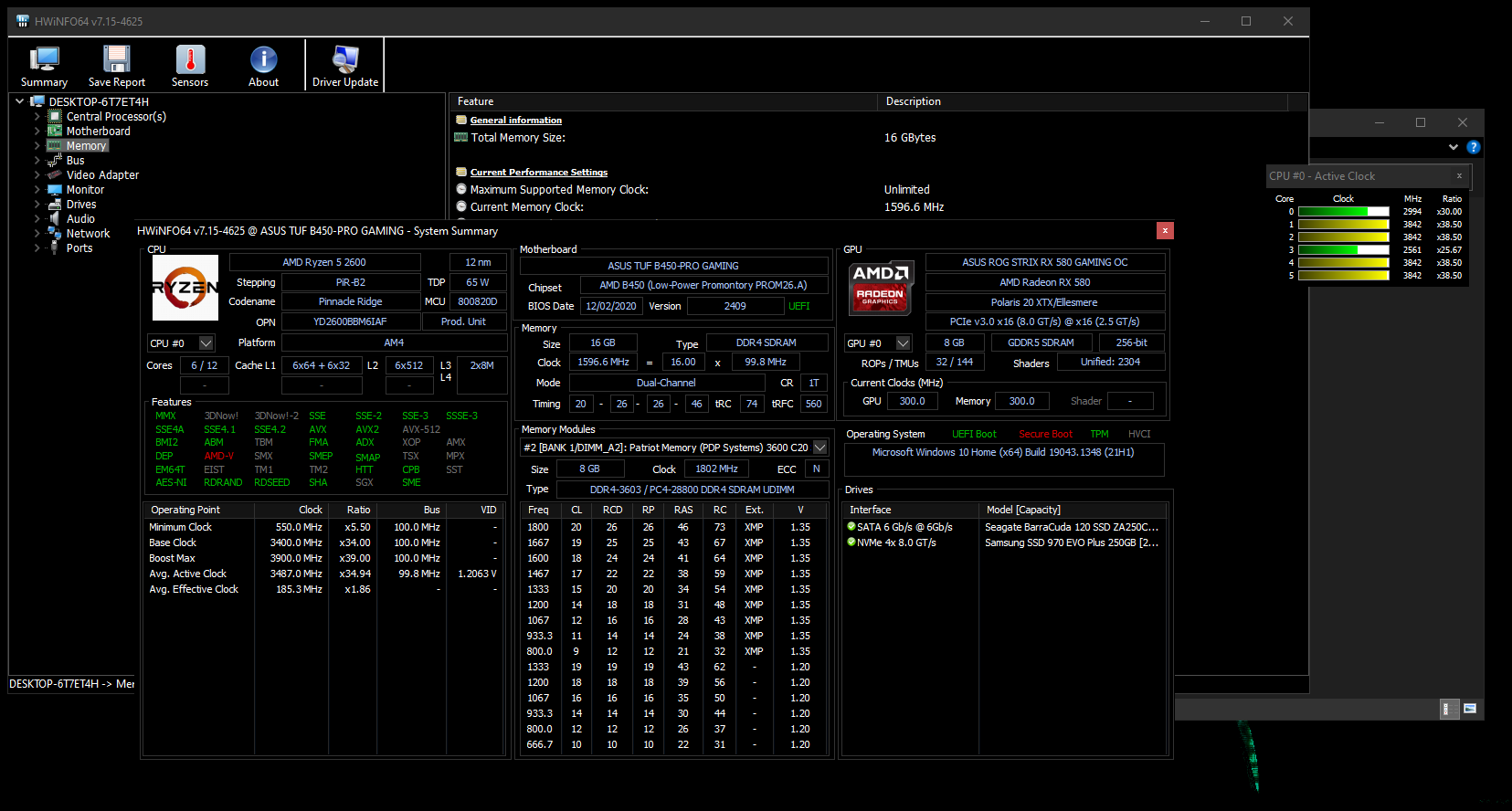Close the CPU #0 Active Clock panel
The width and height of the screenshot is (1512, 811).
tap(1459, 175)
